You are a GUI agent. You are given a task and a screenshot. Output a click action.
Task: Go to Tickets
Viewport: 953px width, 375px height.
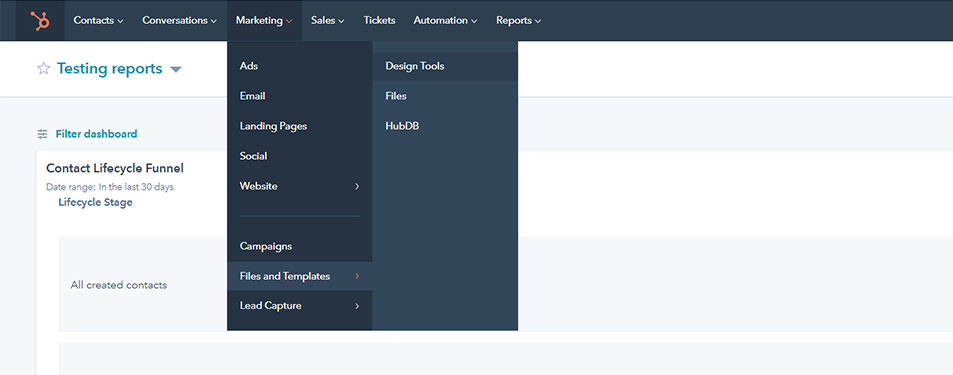[379, 20]
